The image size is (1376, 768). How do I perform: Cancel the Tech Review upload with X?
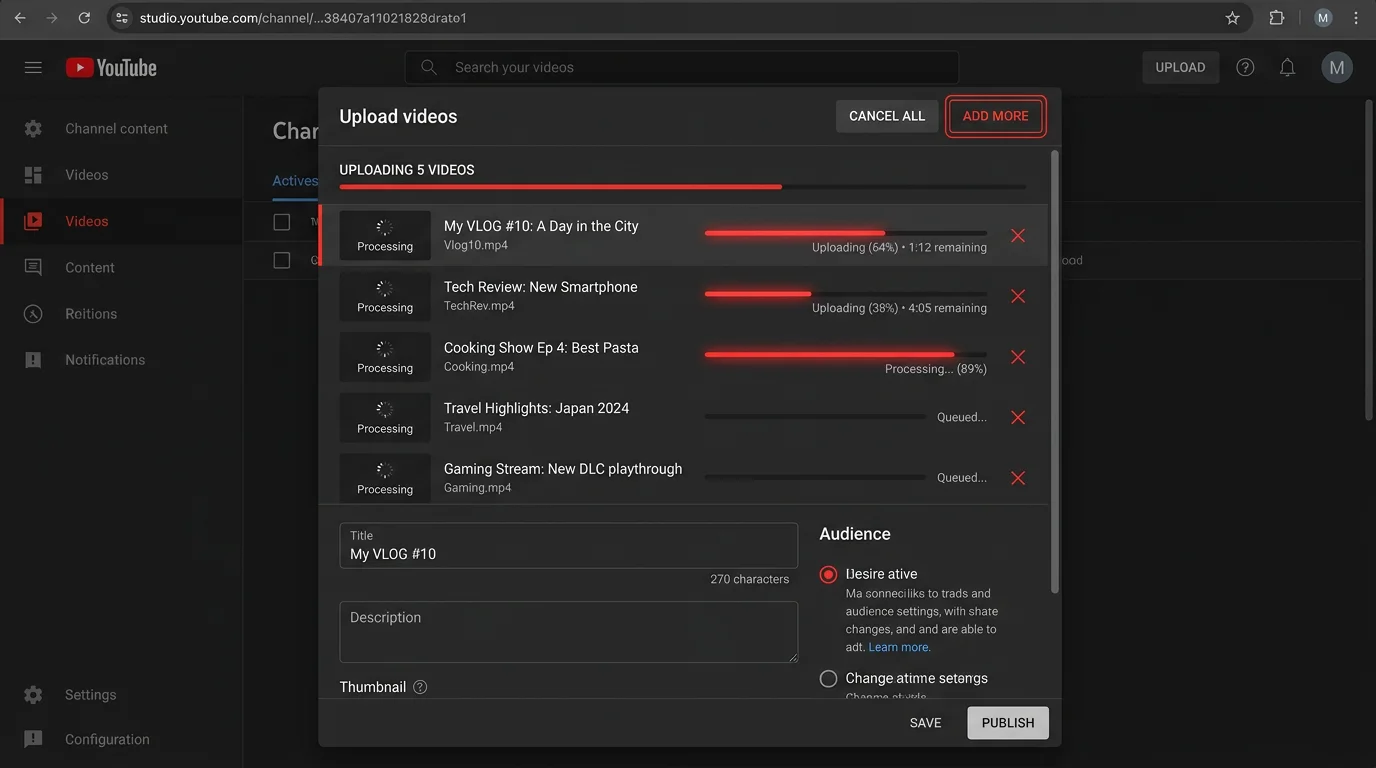[1018, 296]
